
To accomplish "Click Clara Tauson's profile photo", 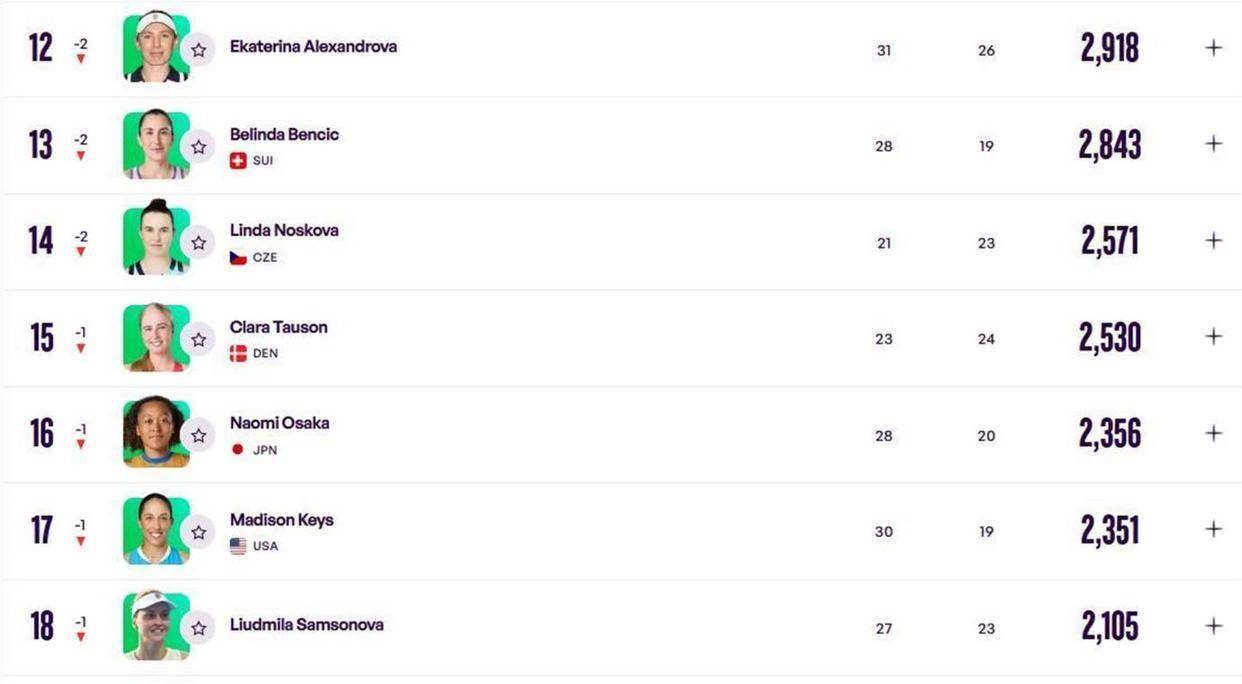I will 154,338.
